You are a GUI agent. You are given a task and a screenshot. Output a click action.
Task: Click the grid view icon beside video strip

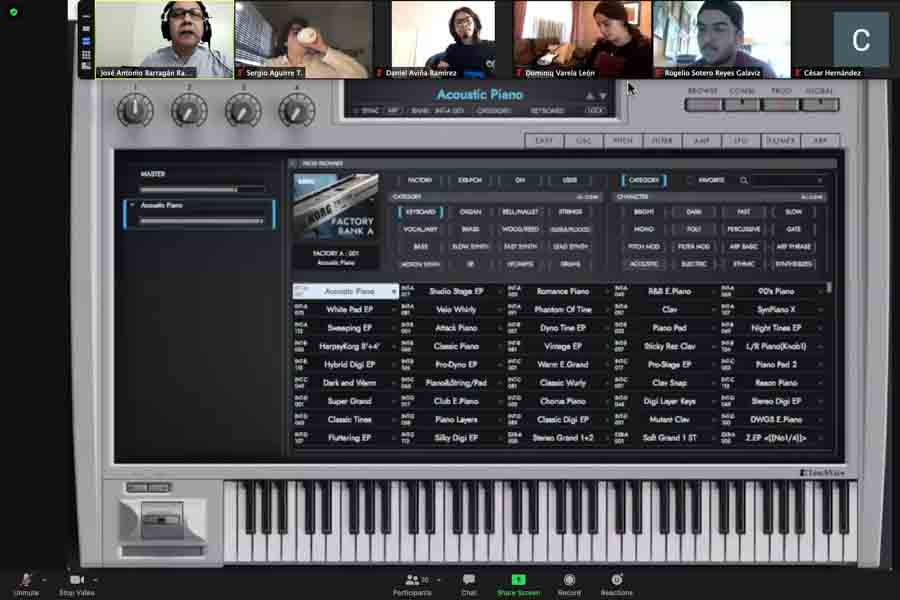coord(86,55)
